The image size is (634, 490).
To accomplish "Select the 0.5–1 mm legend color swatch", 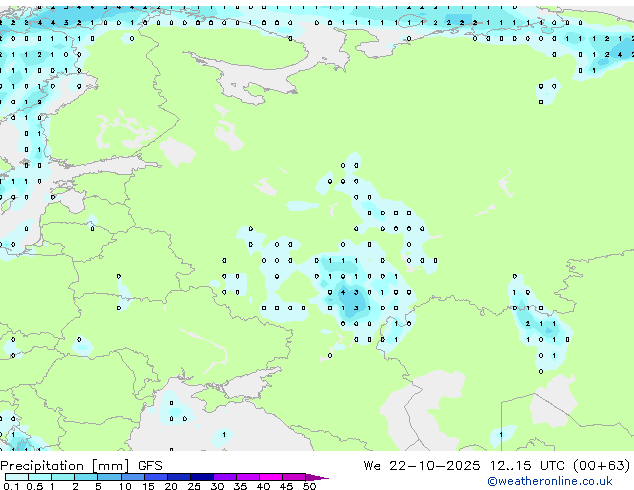I will tap(40, 477).
